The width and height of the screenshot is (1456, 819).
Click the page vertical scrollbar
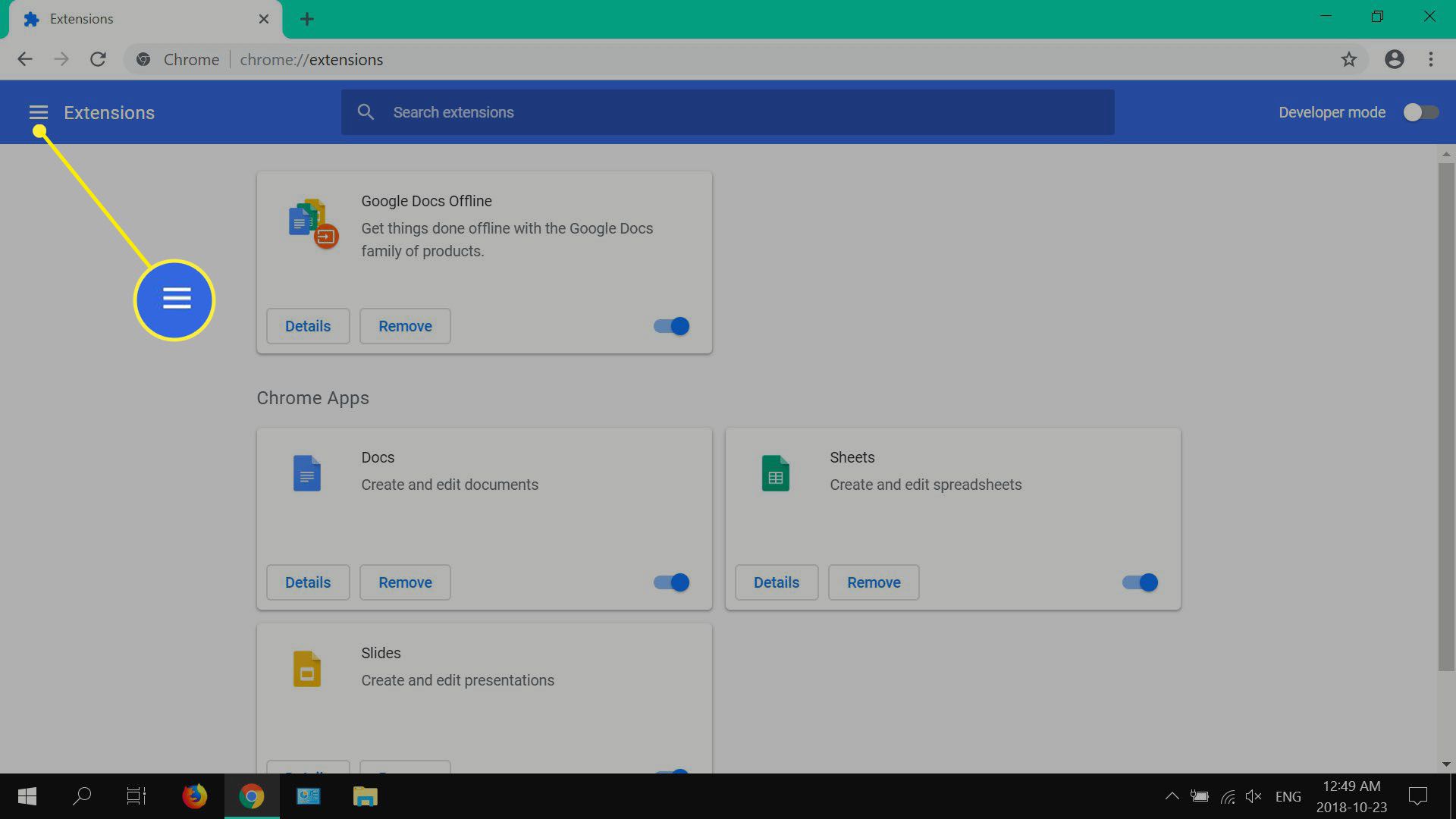pos(1446,417)
